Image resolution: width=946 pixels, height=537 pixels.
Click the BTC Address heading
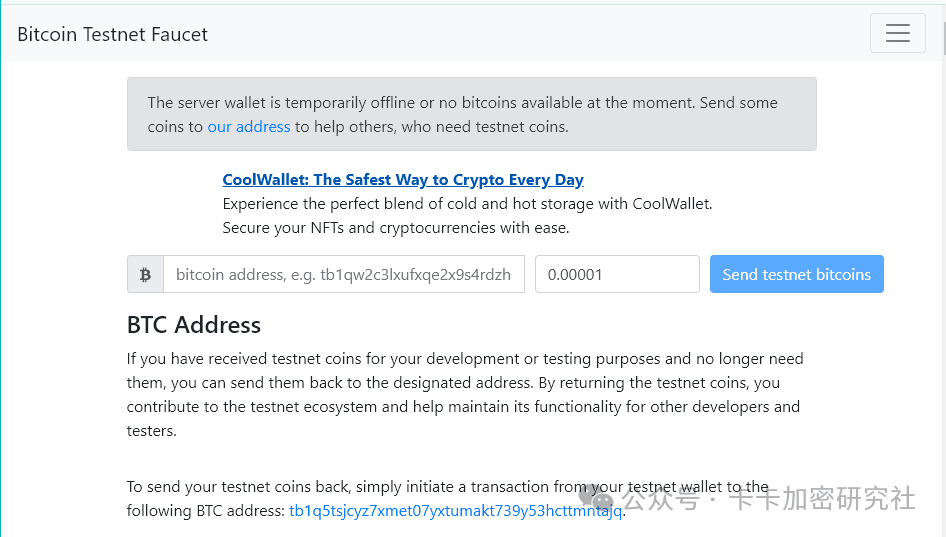click(x=194, y=325)
